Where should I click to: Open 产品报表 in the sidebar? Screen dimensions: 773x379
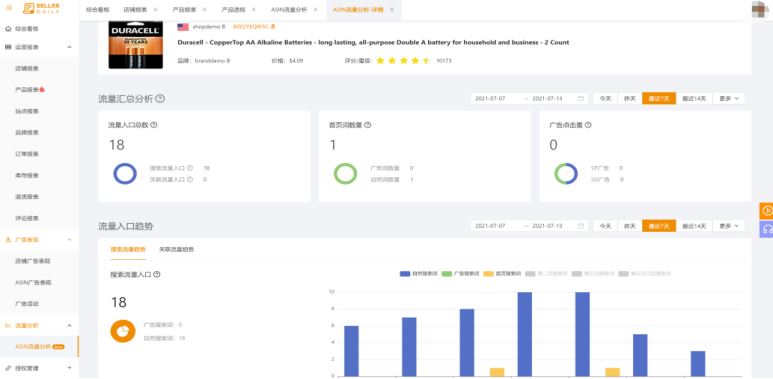click(27, 90)
